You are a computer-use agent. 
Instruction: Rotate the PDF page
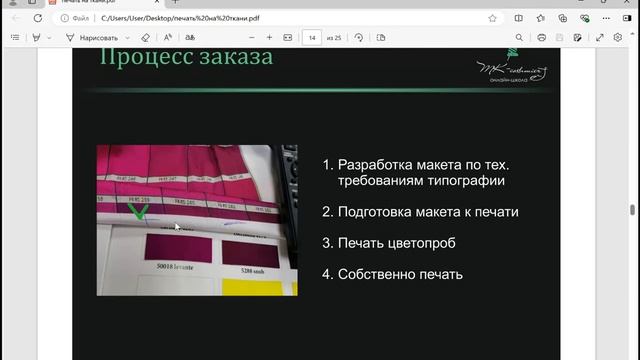click(x=358, y=38)
